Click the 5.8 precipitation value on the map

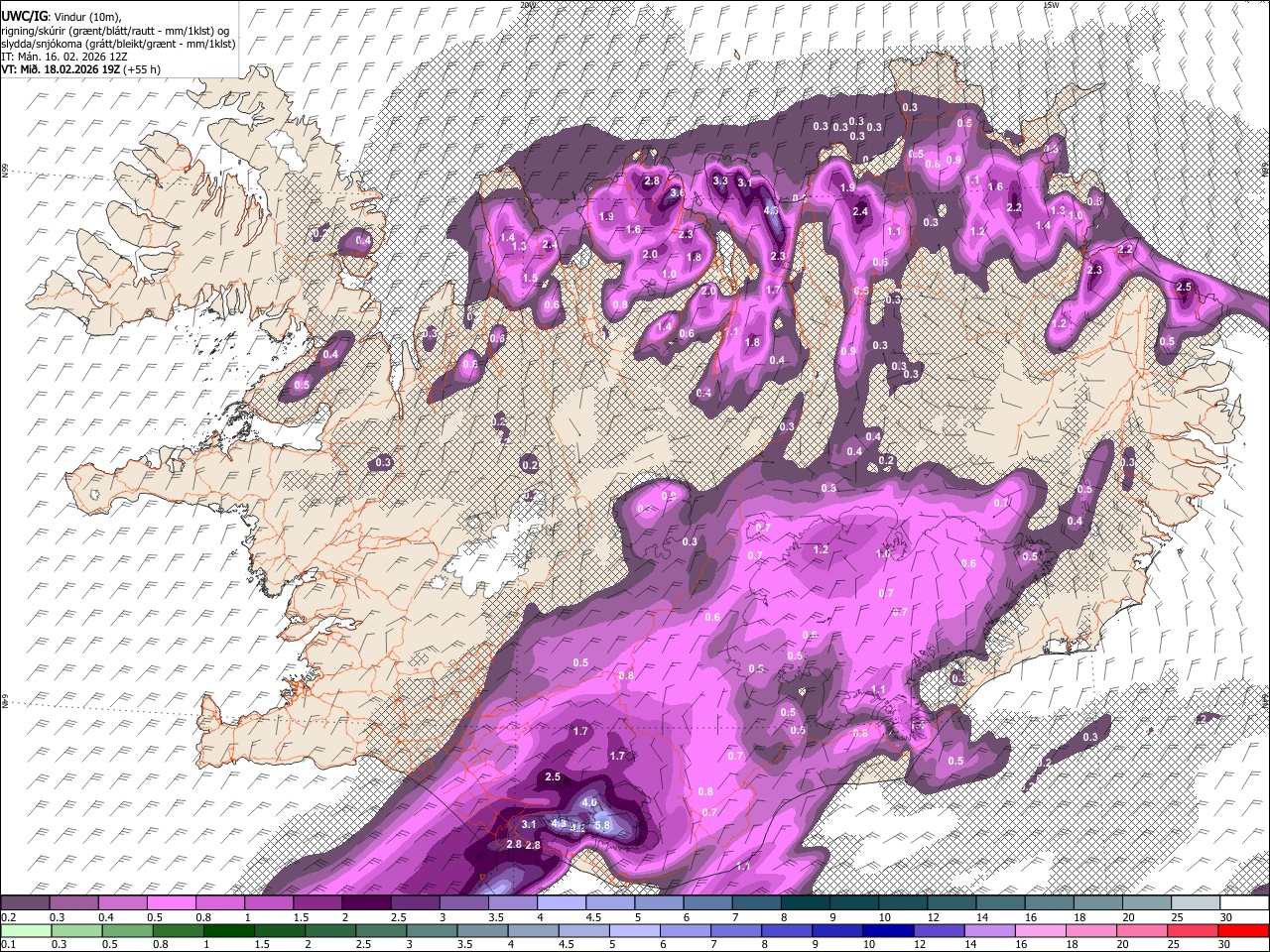[x=601, y=825]
